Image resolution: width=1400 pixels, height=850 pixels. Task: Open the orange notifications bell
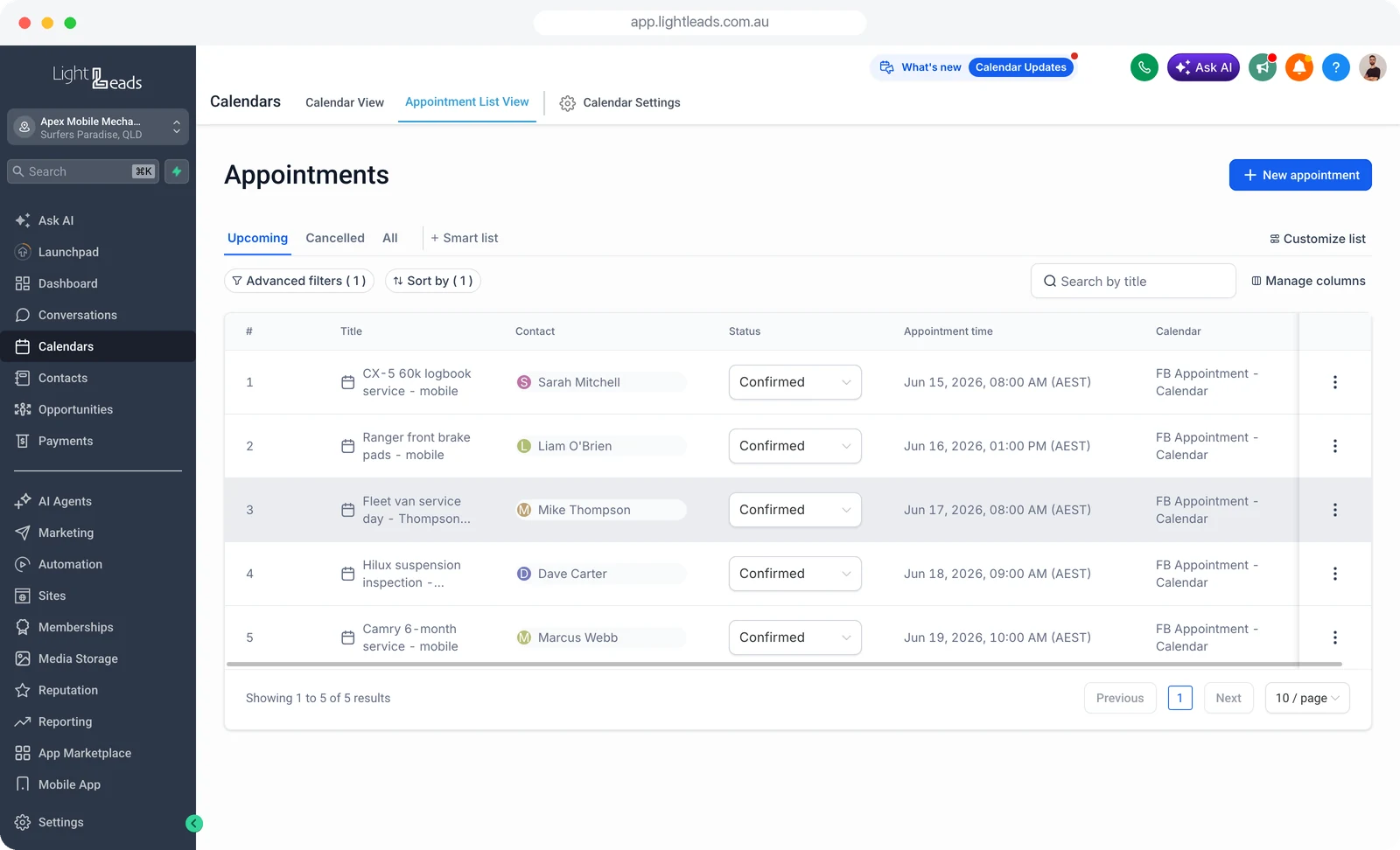tap(1298, 67)
